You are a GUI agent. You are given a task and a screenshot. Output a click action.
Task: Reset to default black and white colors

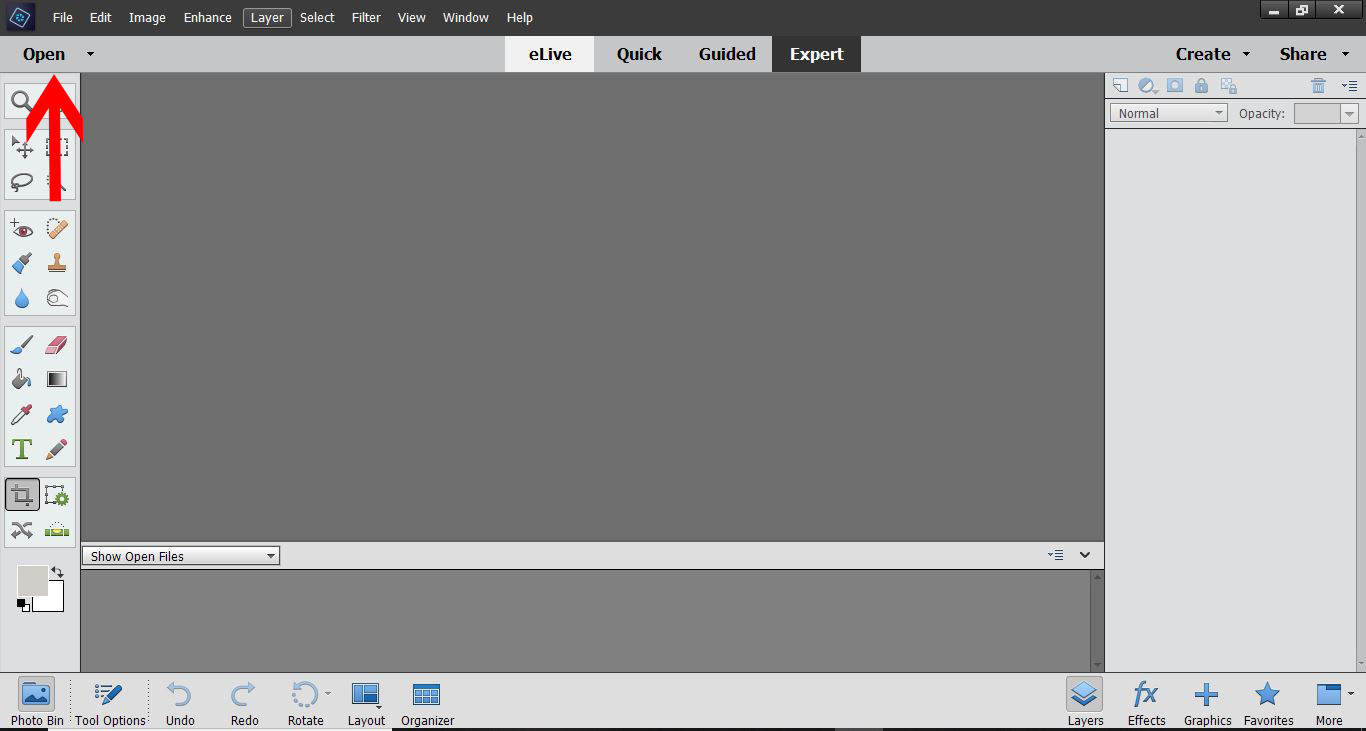pos(23,605)
